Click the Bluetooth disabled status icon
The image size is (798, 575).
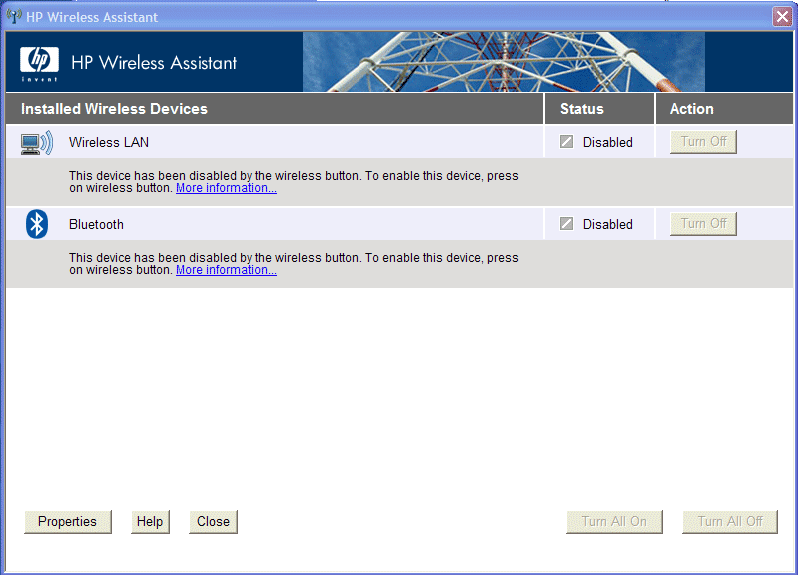(x=566, y=223)
